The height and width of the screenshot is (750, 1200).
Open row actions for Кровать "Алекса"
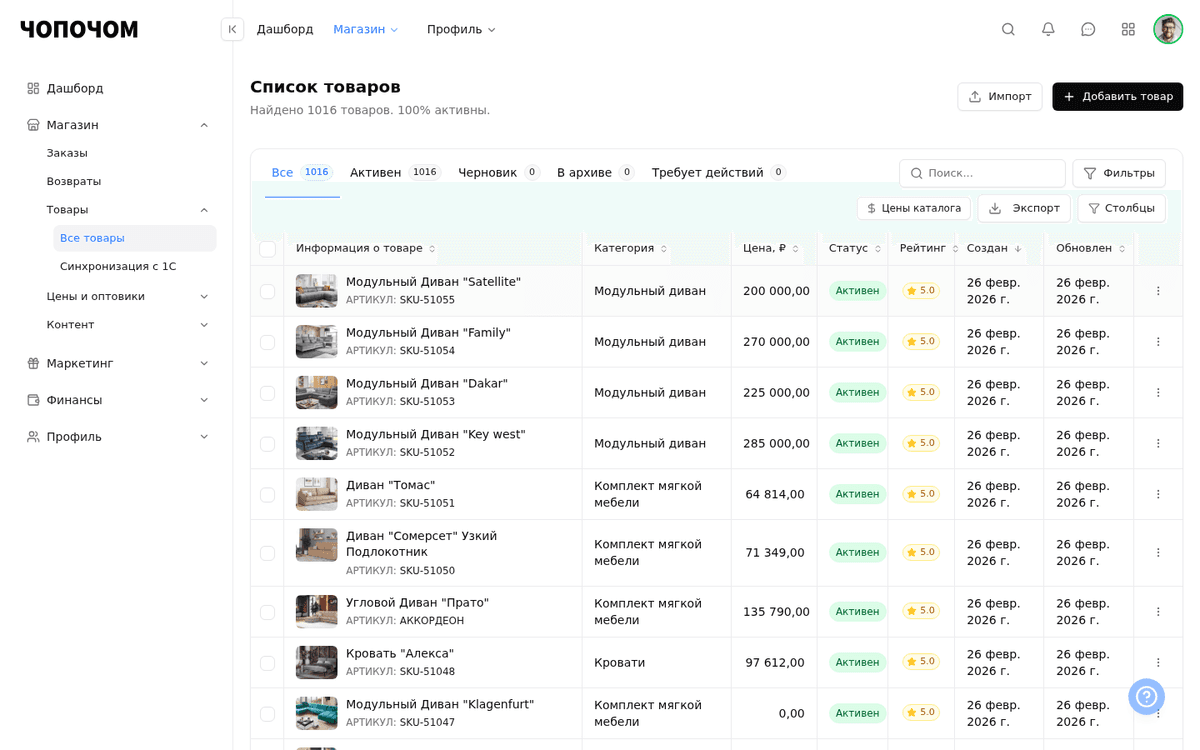[x=1158, y=663]
